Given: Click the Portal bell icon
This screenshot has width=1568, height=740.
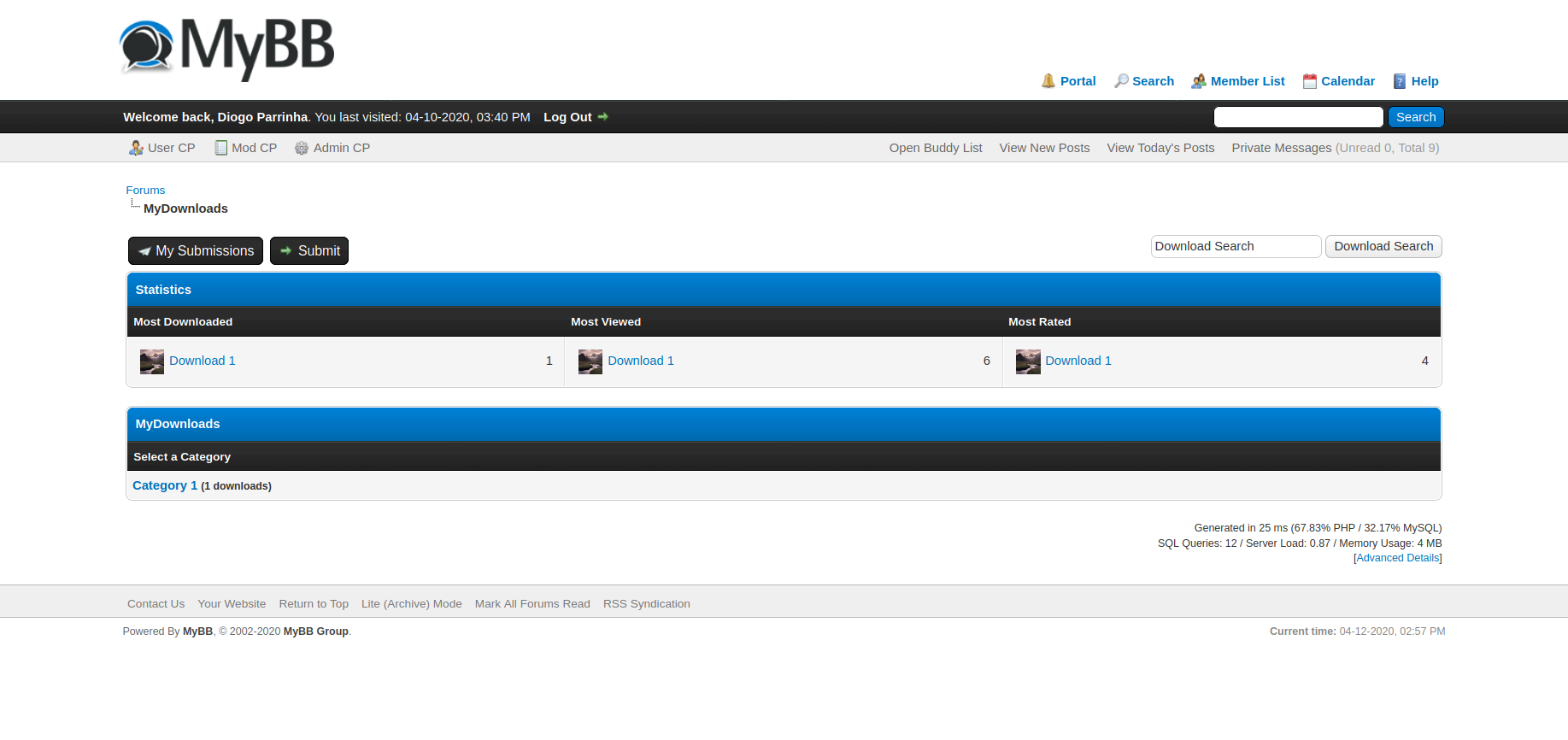Looking at the screenshot, I should (x=1048, y=81).
